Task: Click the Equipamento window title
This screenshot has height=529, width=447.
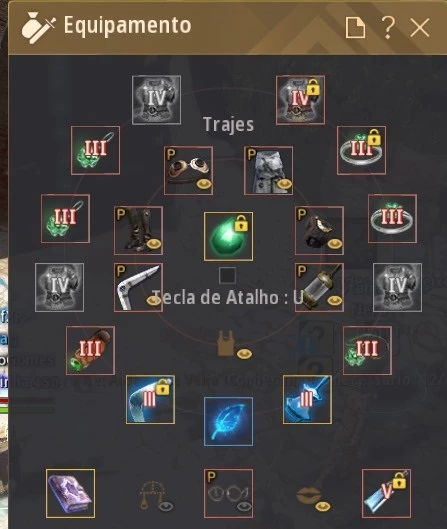Action: coord(128,25)
